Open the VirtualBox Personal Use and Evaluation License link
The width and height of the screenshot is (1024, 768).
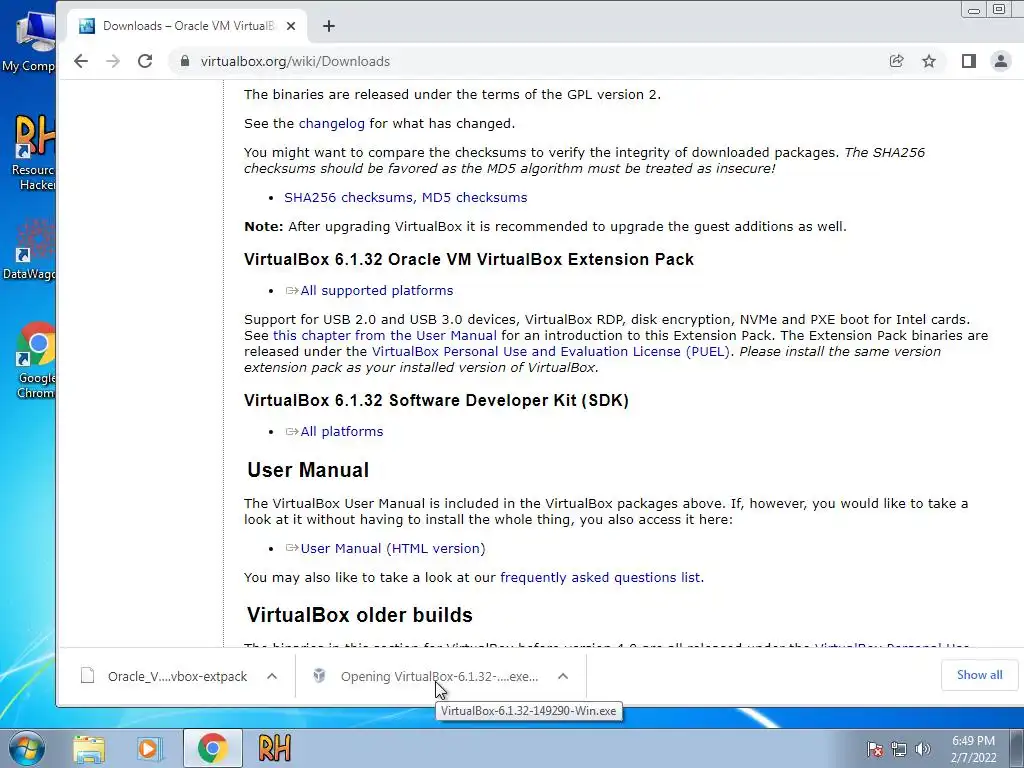coord(550,351)
